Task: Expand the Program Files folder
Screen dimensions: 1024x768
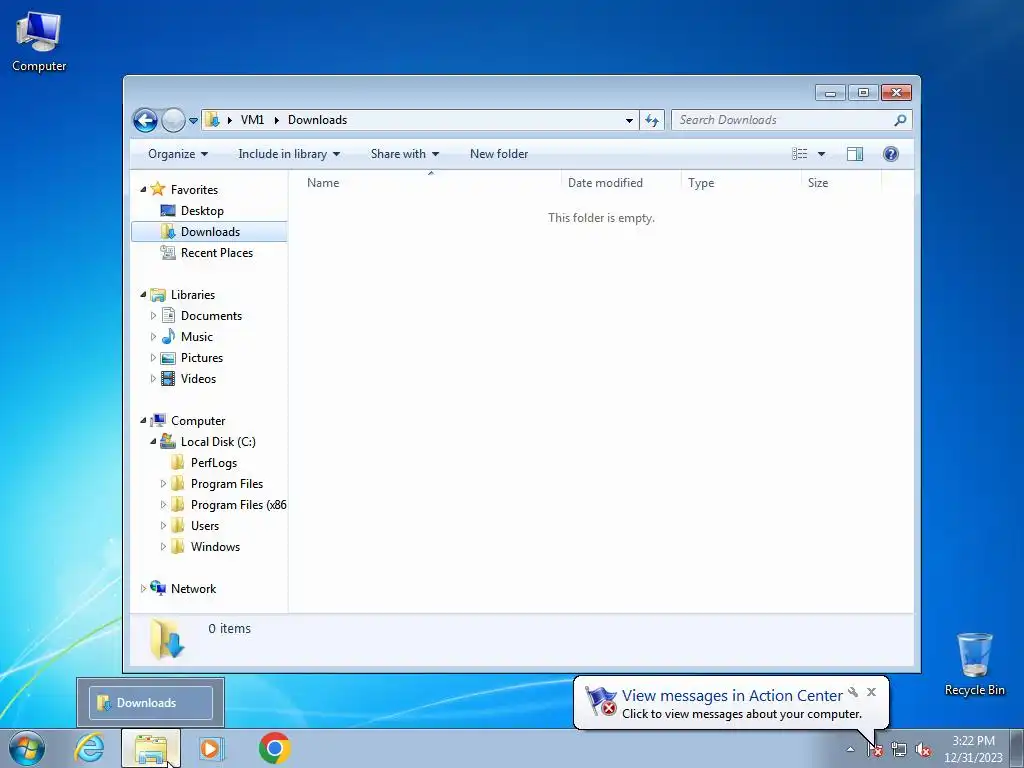Action: (163, 484)
